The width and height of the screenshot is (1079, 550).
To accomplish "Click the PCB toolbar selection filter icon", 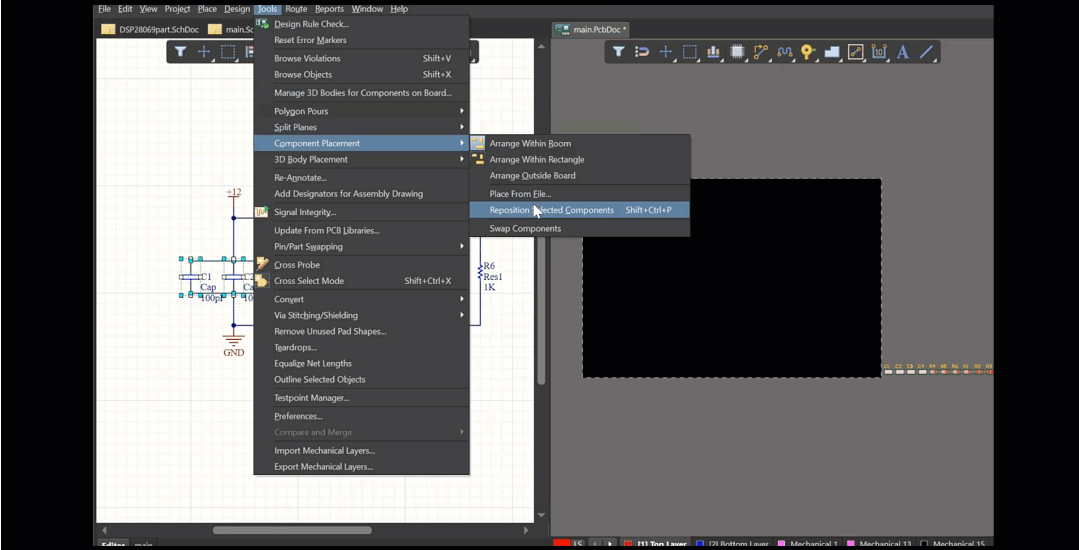I will tap(618, 52).
